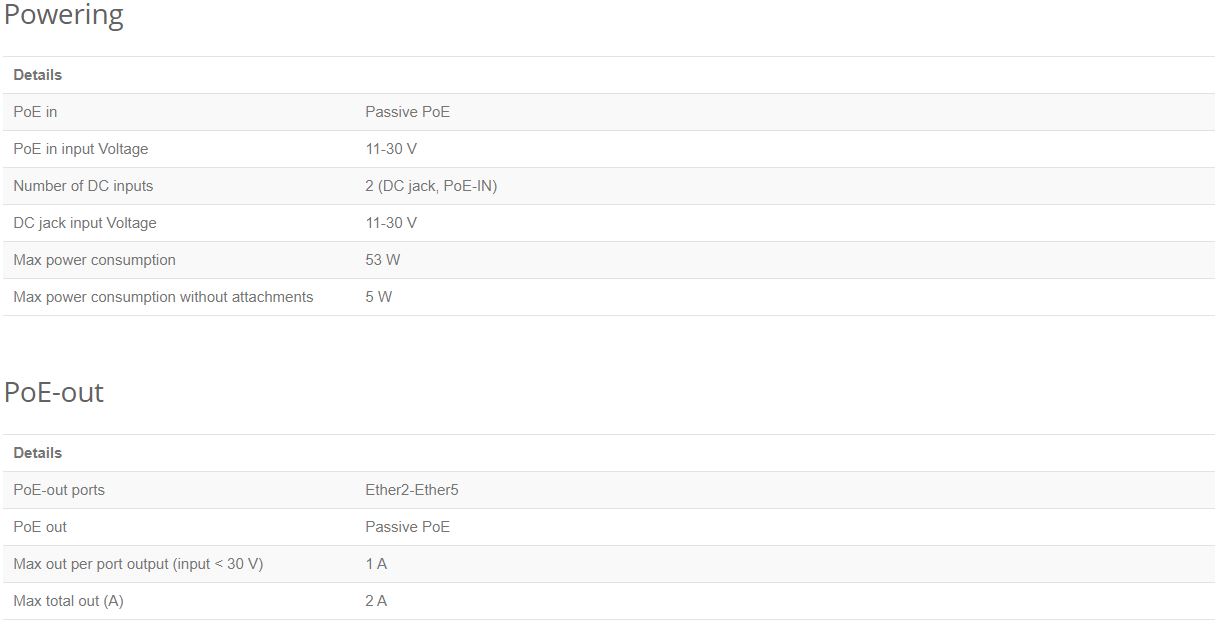Select the PoE in row label
Viewport: 1220px width, 625px height.
tap(35, 112)
